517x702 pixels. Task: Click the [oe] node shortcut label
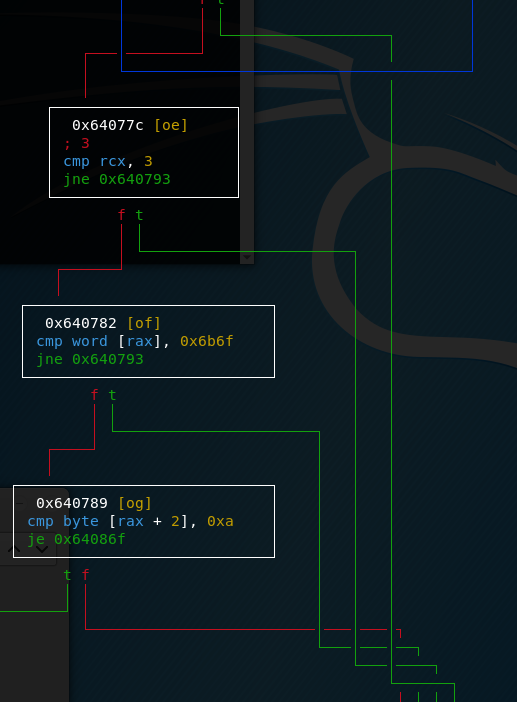pos(171,125)
